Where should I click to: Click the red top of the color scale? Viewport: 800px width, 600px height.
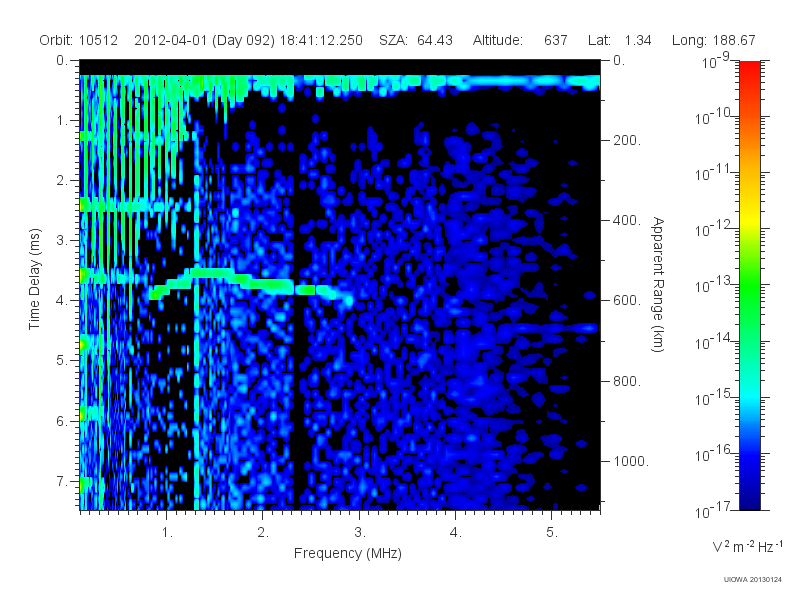749,71
